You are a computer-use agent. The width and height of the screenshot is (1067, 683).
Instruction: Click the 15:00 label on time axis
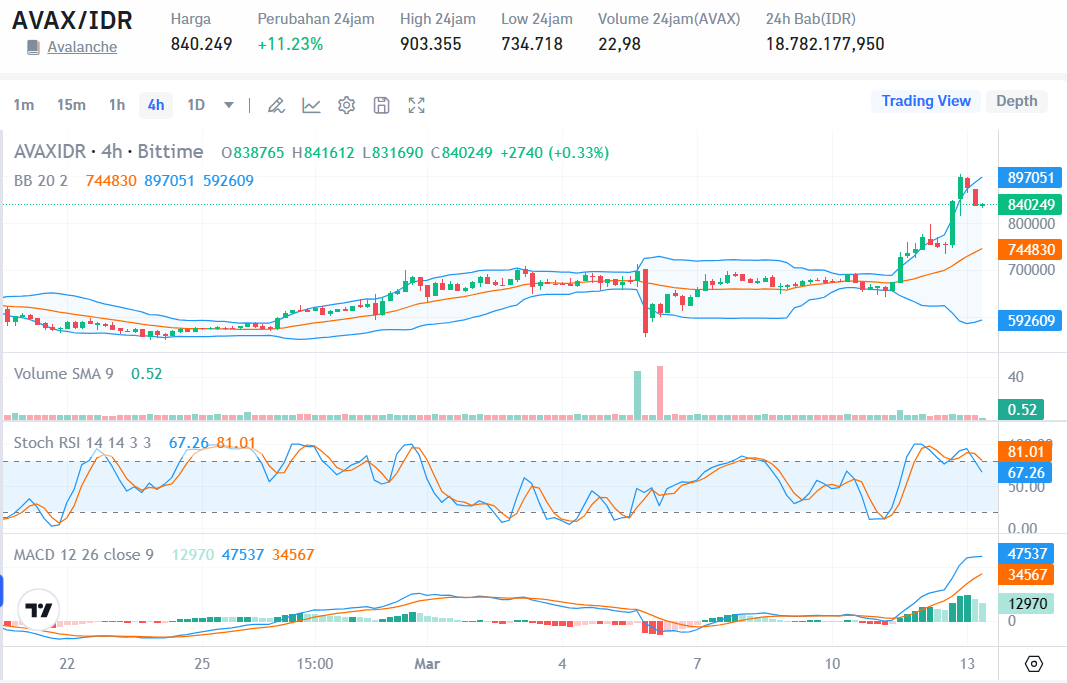point(315,664)
